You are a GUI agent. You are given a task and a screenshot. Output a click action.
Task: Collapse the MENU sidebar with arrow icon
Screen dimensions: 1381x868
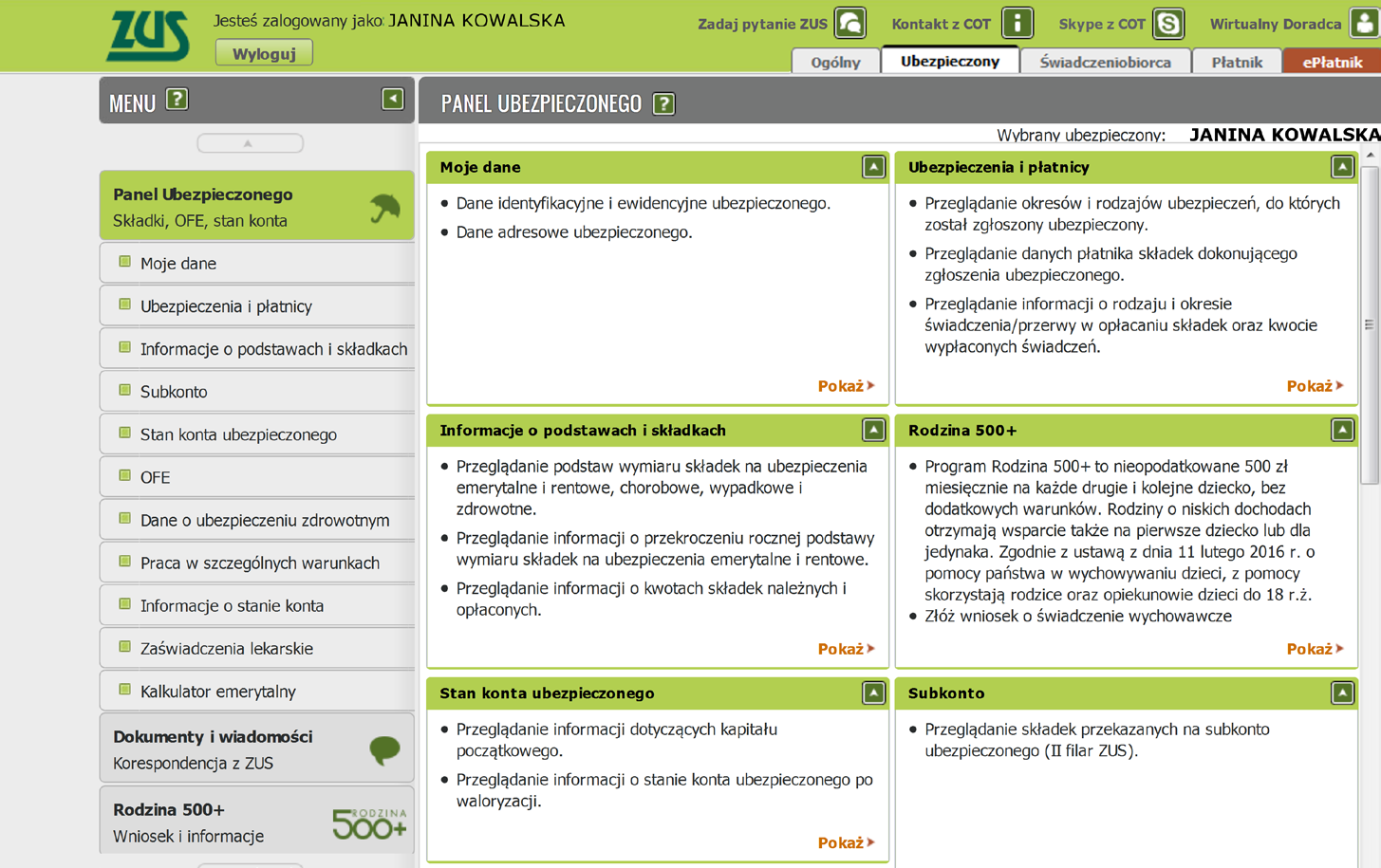pyautogui.click(x=393, y=99)
